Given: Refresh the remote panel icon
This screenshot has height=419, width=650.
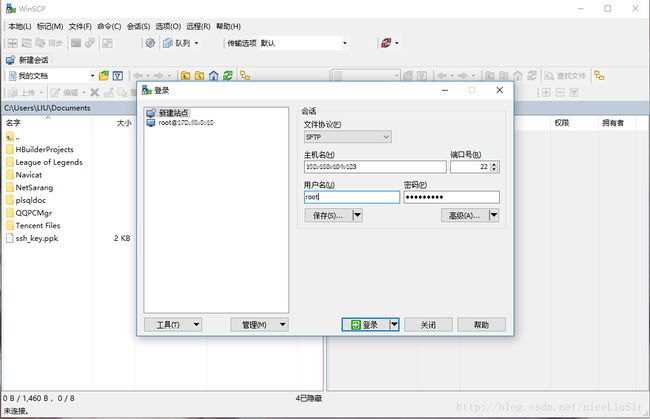Looking at the screenshot, I should (532, 75).
